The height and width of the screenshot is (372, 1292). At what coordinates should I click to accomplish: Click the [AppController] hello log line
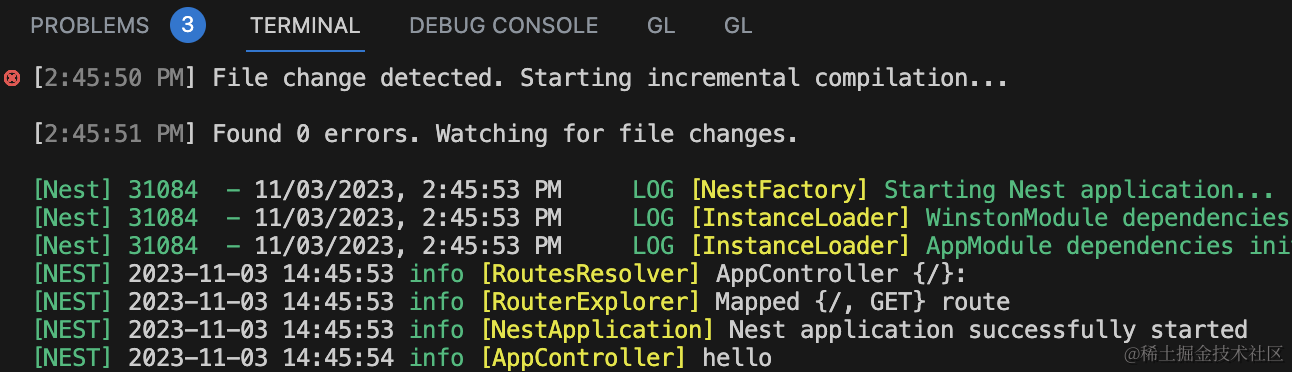[x=403, y=358]
